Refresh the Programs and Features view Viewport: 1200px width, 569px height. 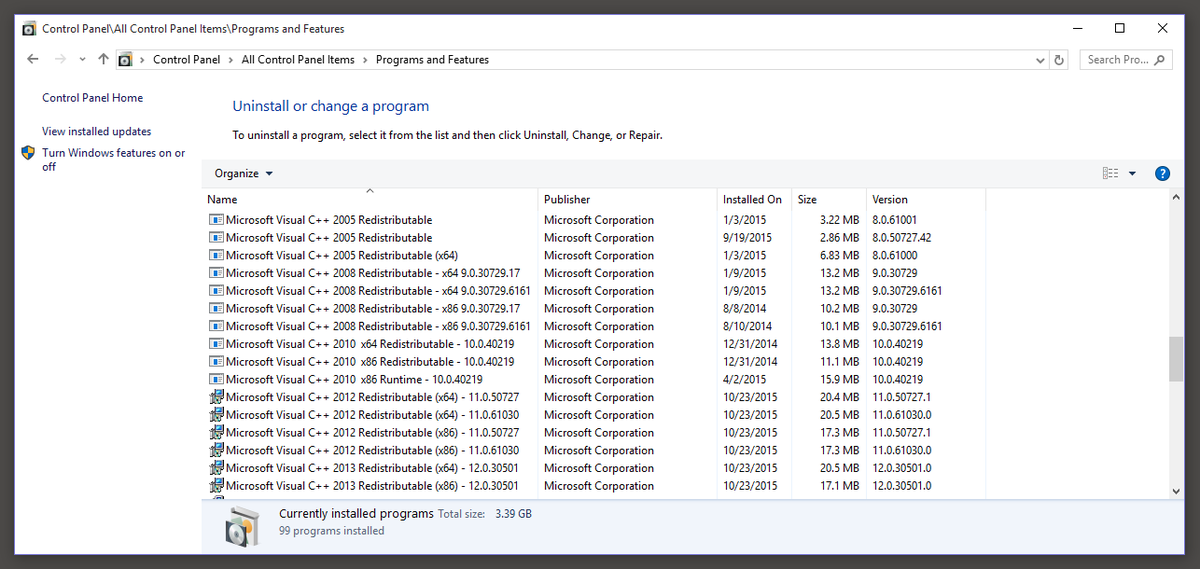click(x=1060, y=60)
